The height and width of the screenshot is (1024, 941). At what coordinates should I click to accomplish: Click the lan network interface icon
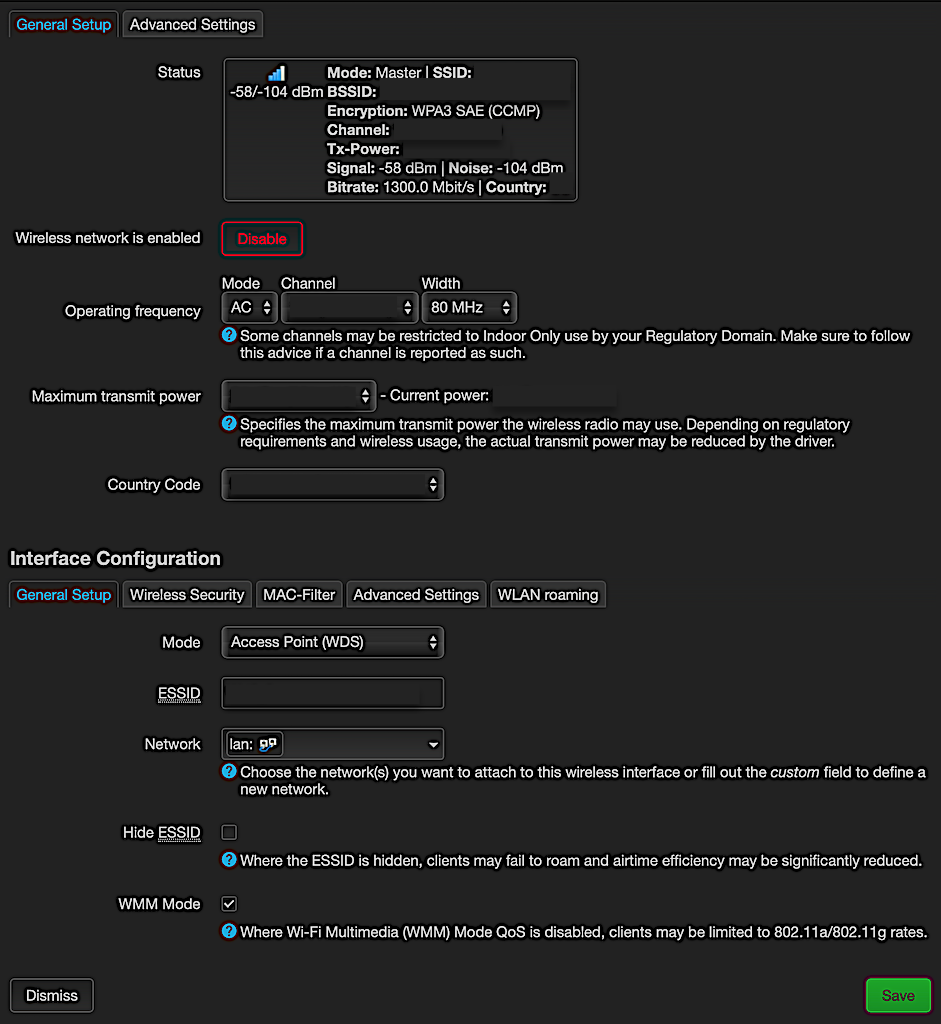tap(268, 744)
